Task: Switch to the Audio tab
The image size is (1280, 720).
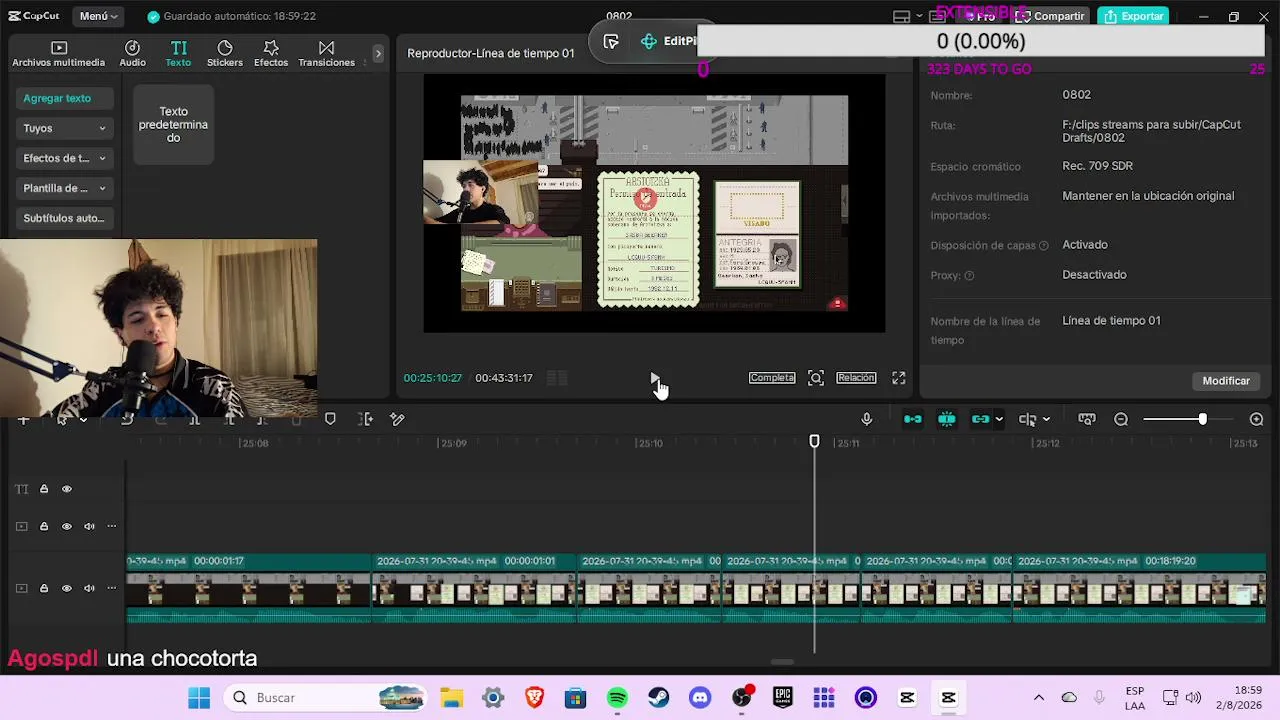Action: click(x=132, y=54)
